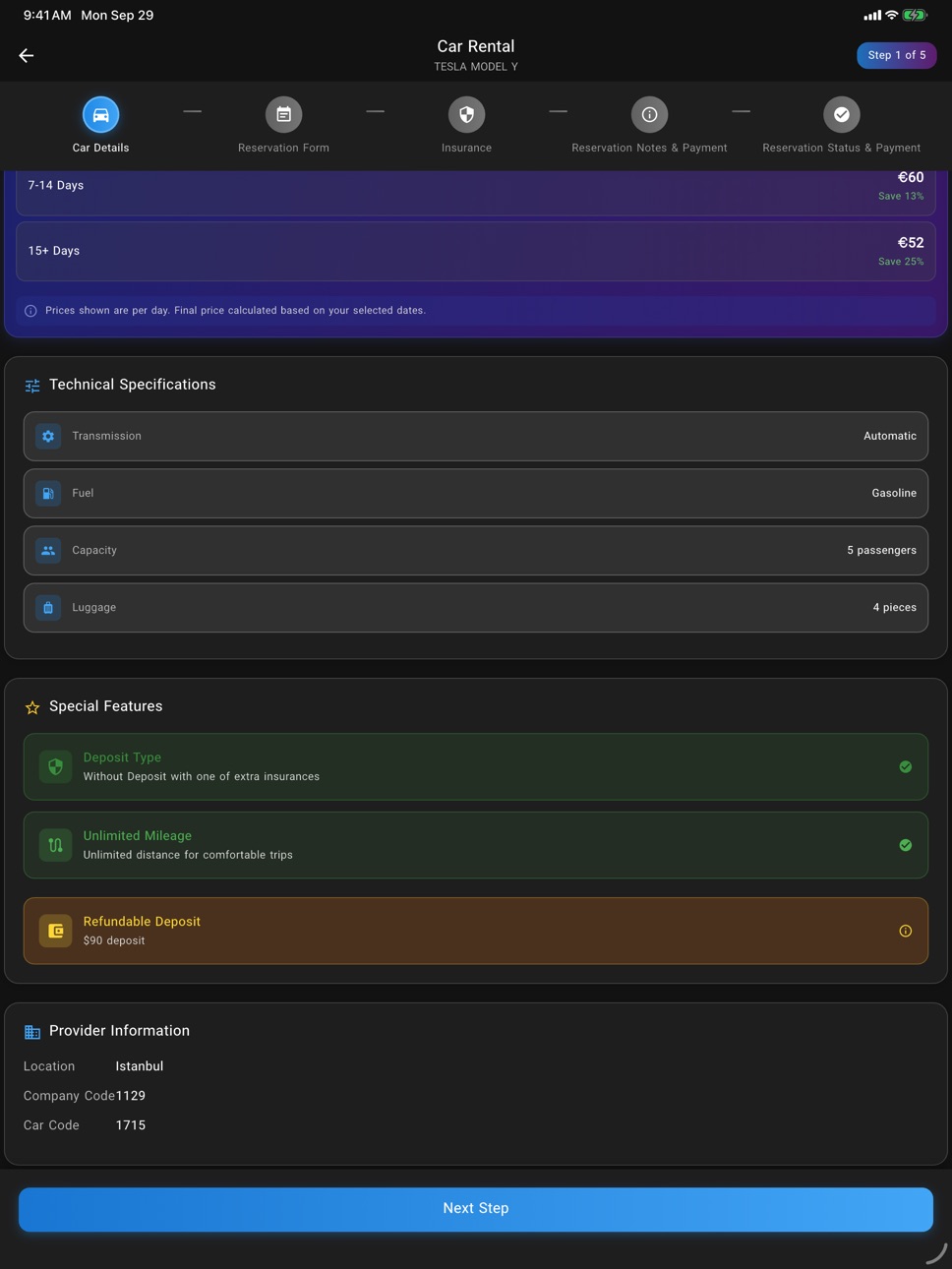Click the company code 1129
The height and width of the screenshot is (1269, 952).
point(131,1096)
